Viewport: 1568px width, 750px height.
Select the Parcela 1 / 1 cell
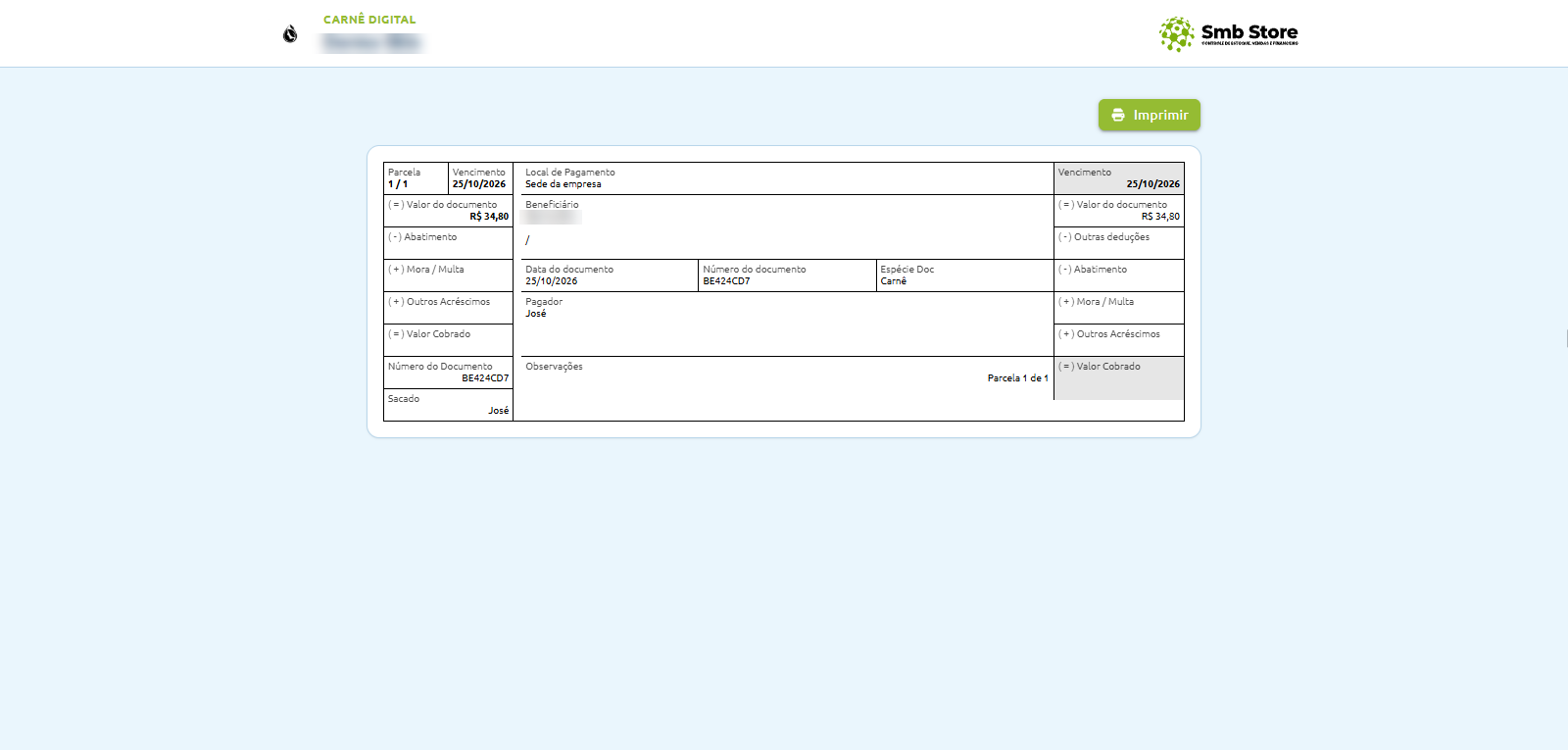point(416,178)
